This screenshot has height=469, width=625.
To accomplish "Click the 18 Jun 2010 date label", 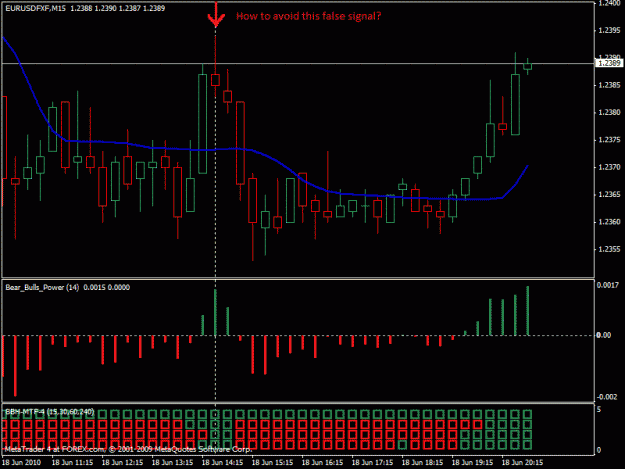I will tap(22, 463).
